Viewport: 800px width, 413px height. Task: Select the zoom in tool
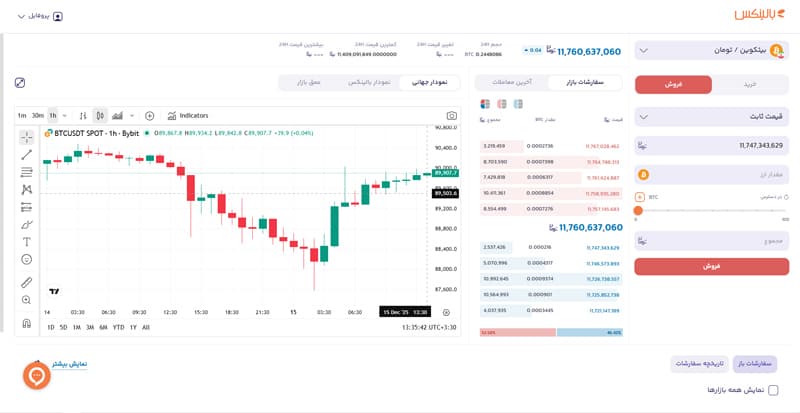pyautogui.click(x=27, y=300)
